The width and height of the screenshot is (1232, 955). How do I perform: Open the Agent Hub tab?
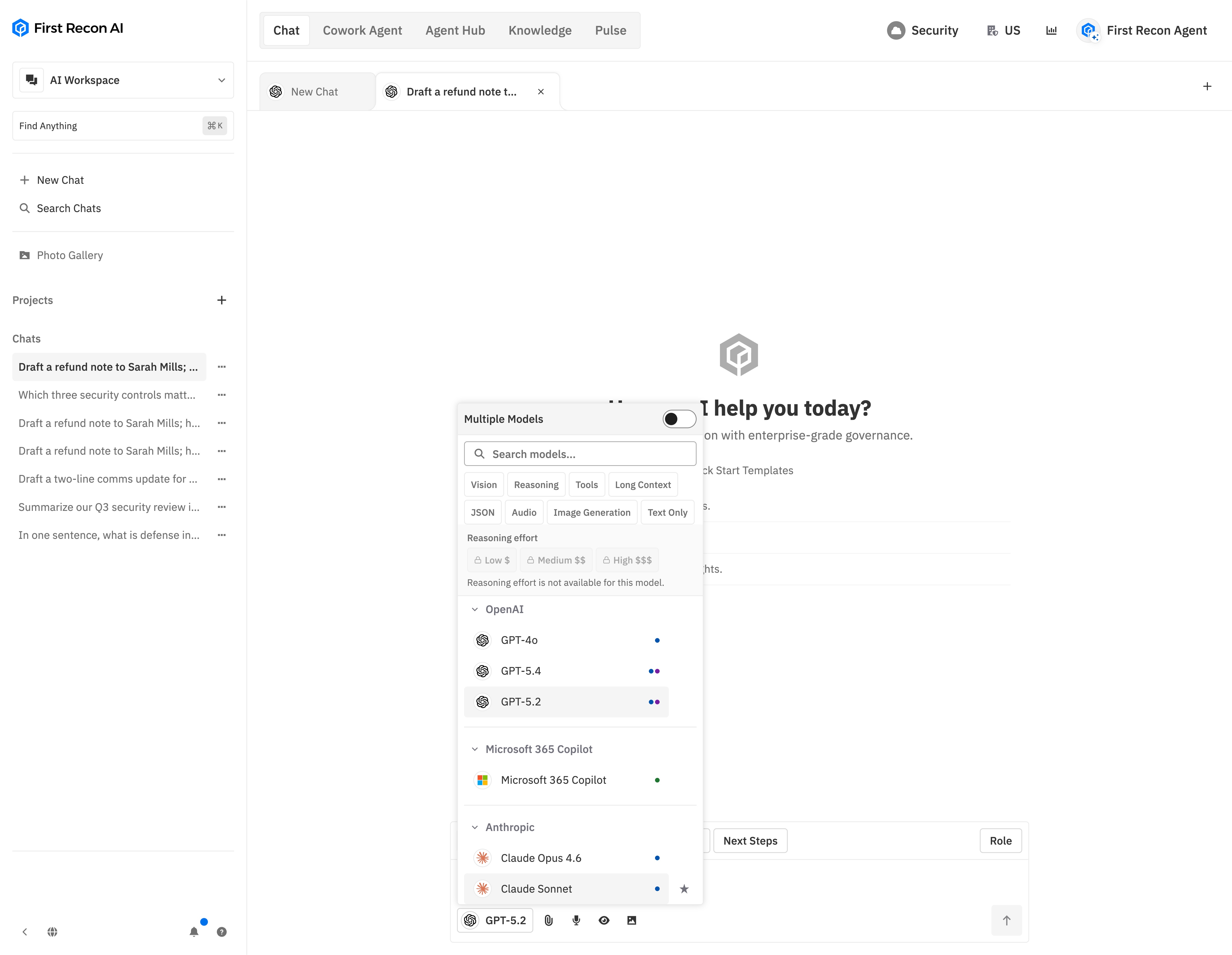[455, 31]
